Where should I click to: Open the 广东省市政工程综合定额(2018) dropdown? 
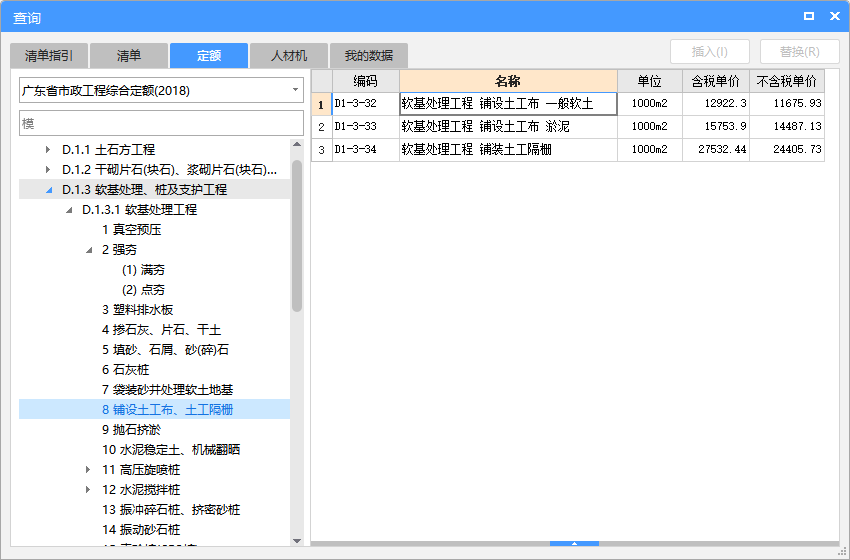click(161, 91)
